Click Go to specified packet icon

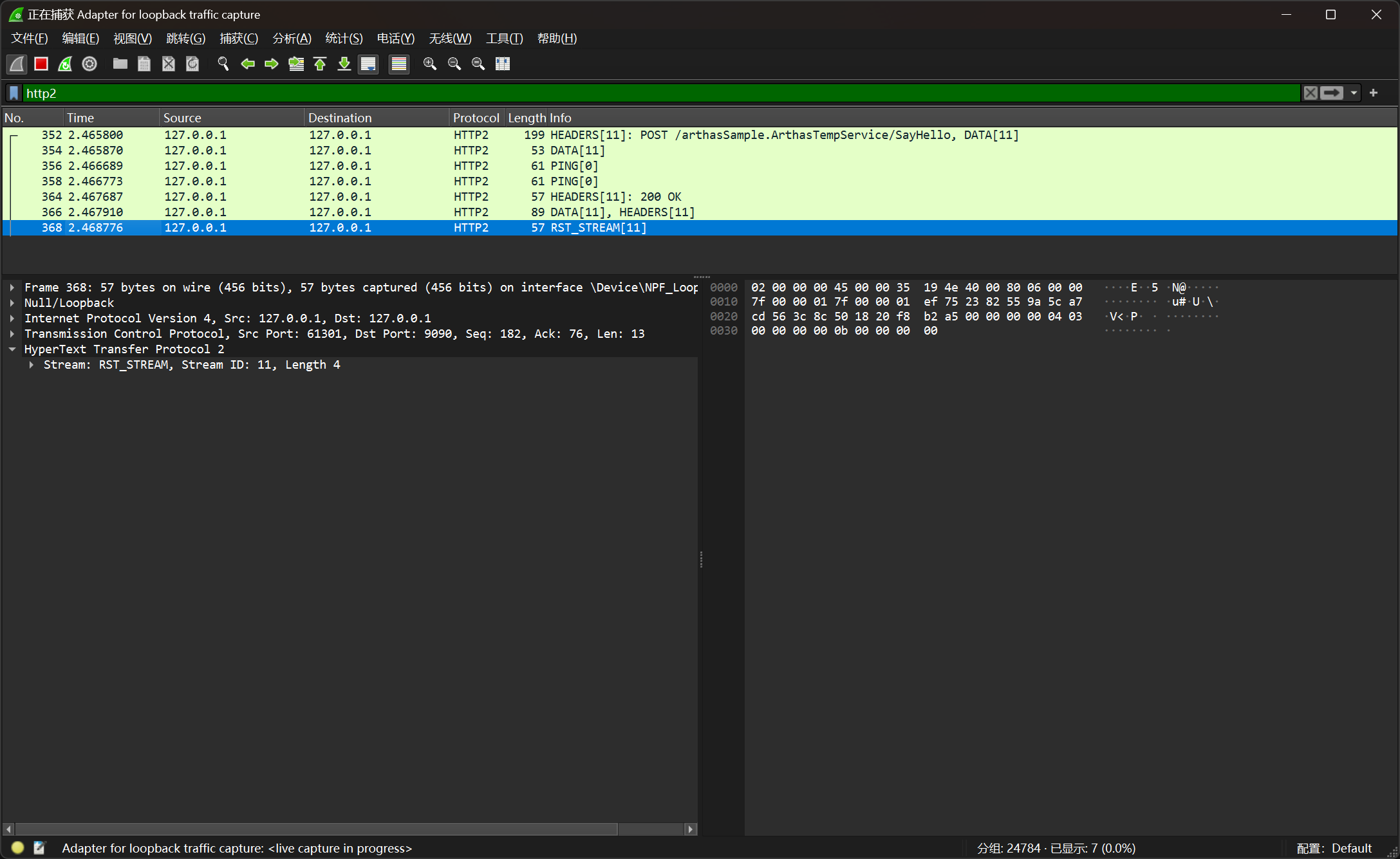pos(296,64)
